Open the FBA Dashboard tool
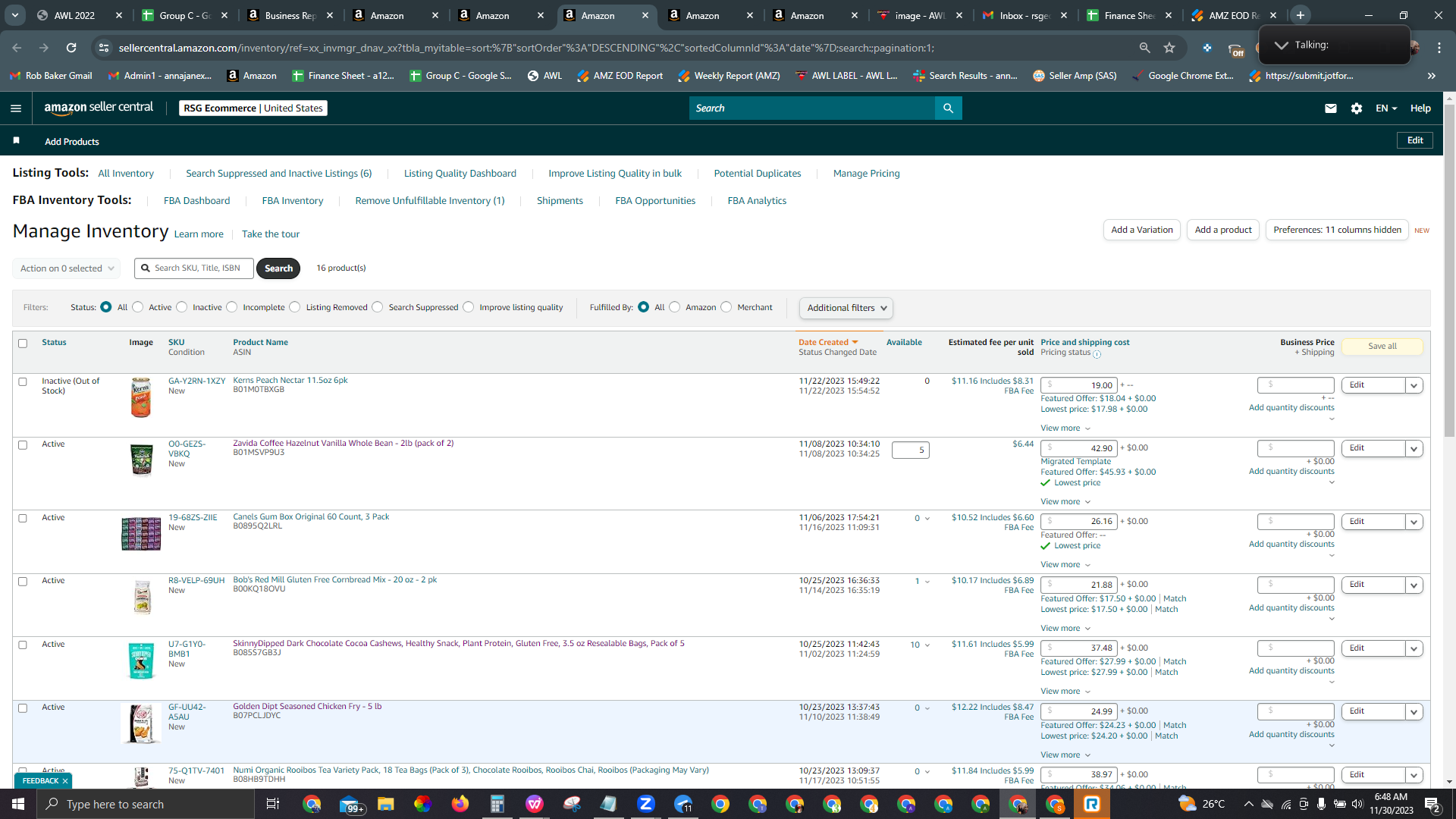This screenshot has width=1456, height=819. pyautogui.click(x=196, y=201)
